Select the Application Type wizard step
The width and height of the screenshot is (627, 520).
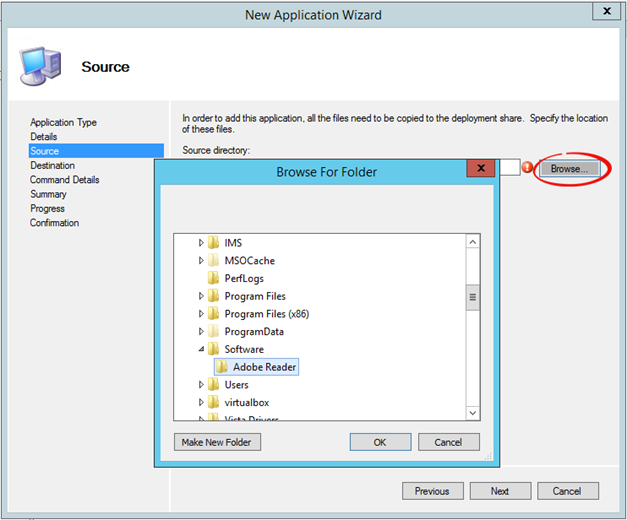(63, 122)
